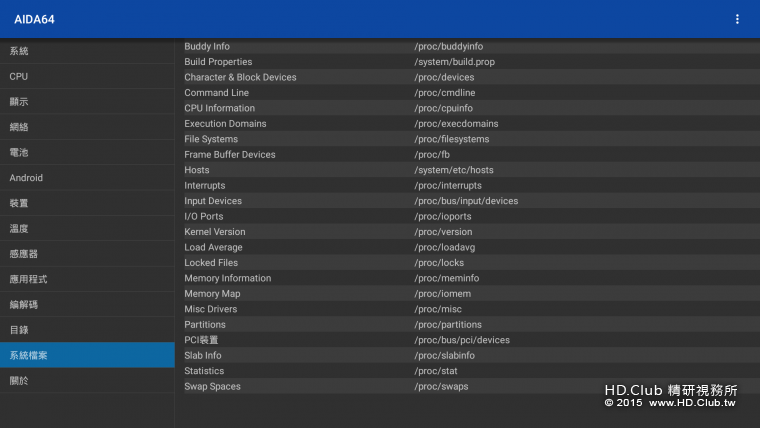Click the AIDA64 title in header

(34, 19)
